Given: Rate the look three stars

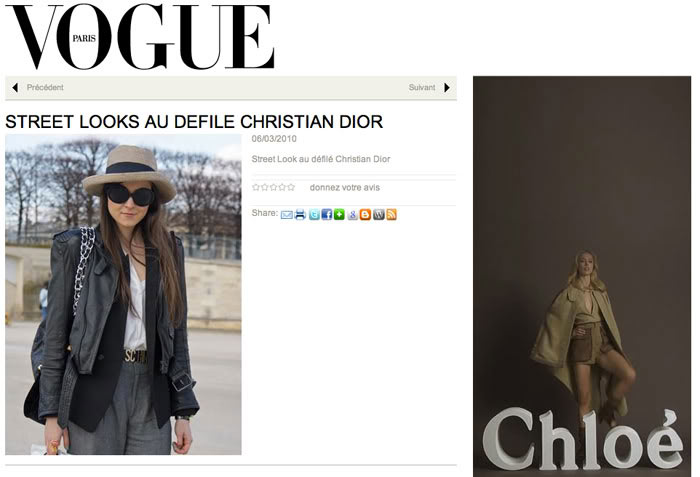Looking at the screenshot, I should [x=273, y=187].
